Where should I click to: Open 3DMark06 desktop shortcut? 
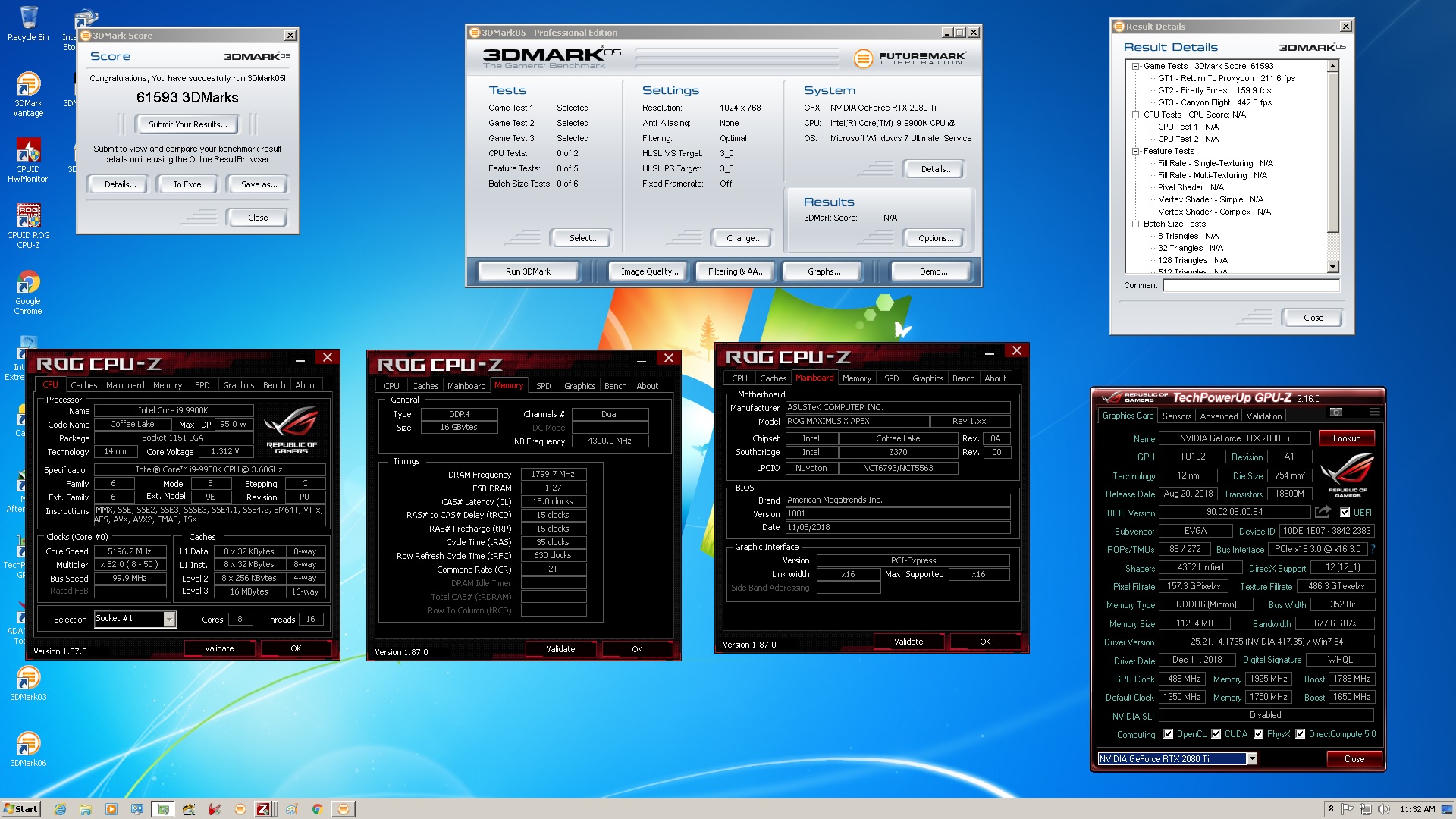pos(28,749)
